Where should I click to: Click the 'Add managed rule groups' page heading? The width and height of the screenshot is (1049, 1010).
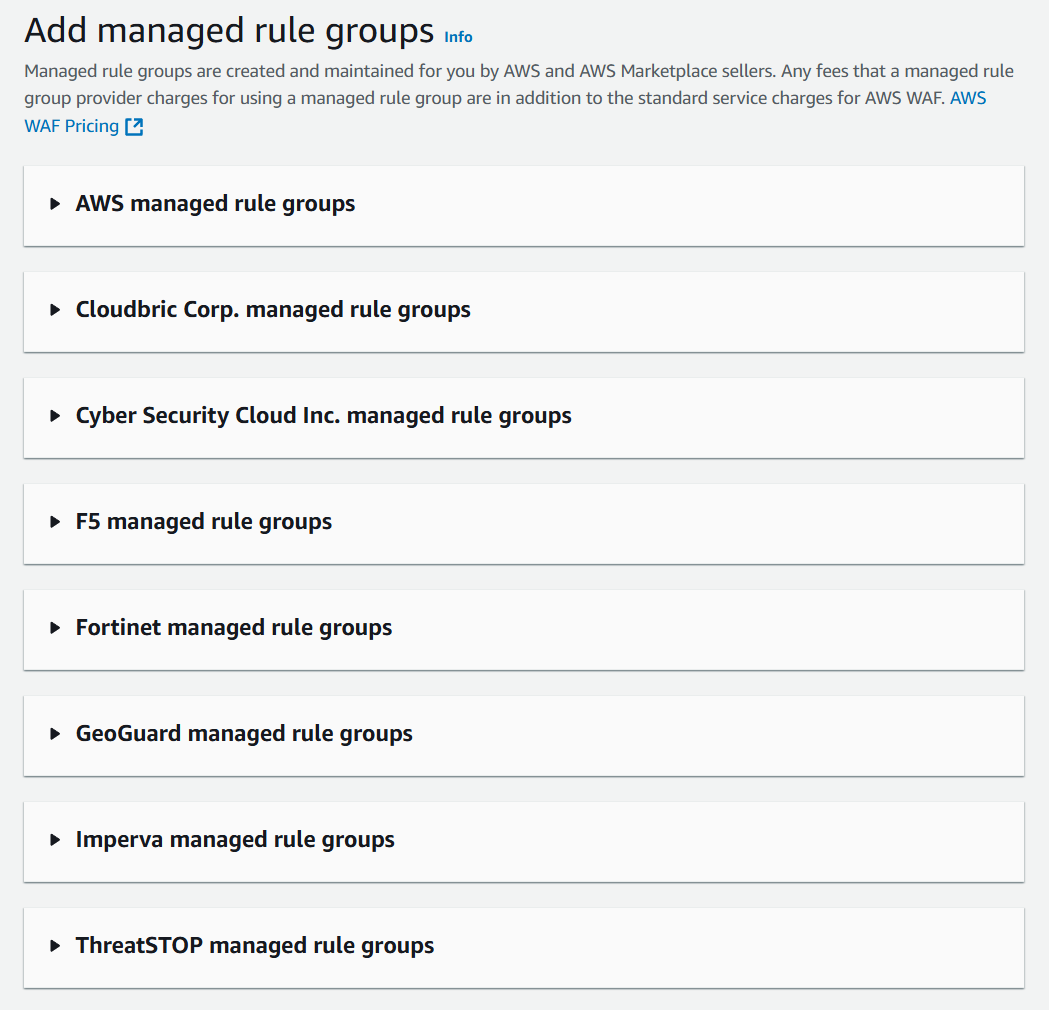(229, 31)
